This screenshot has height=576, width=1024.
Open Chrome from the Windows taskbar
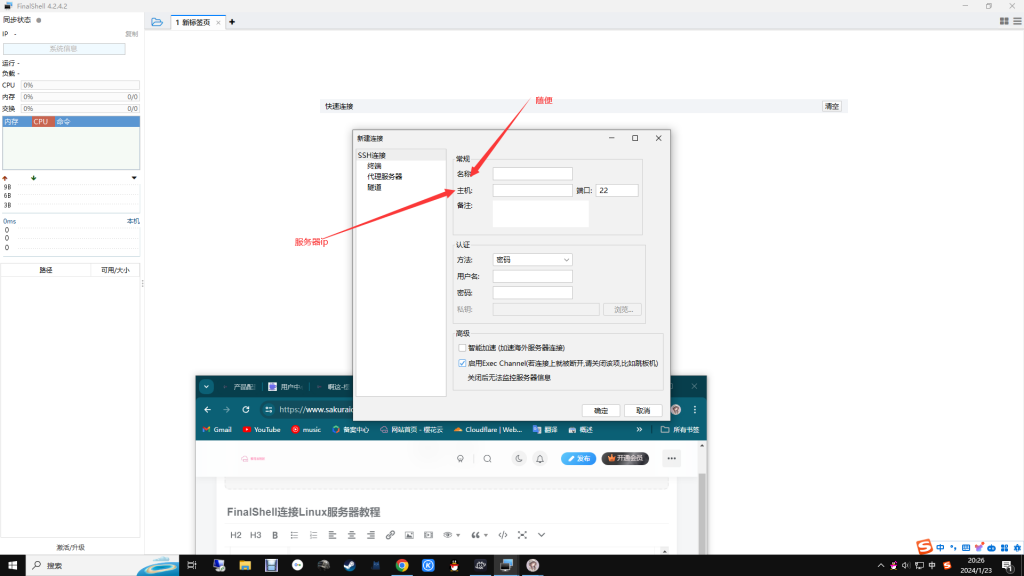pyautogui.click(x=402, y=565)
